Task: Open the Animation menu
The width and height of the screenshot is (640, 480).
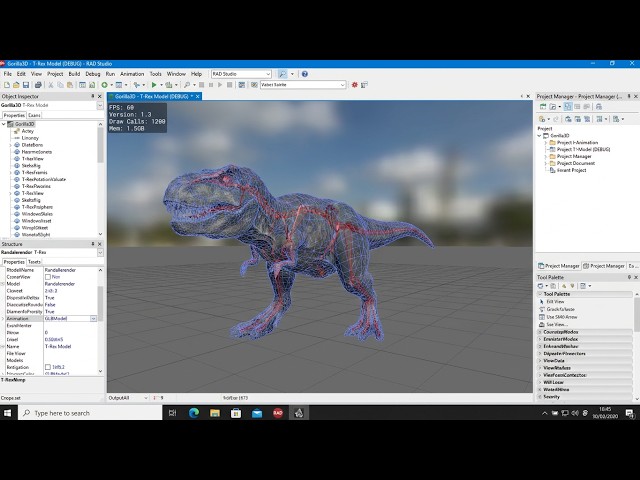Action: click(x=132, y=74)
